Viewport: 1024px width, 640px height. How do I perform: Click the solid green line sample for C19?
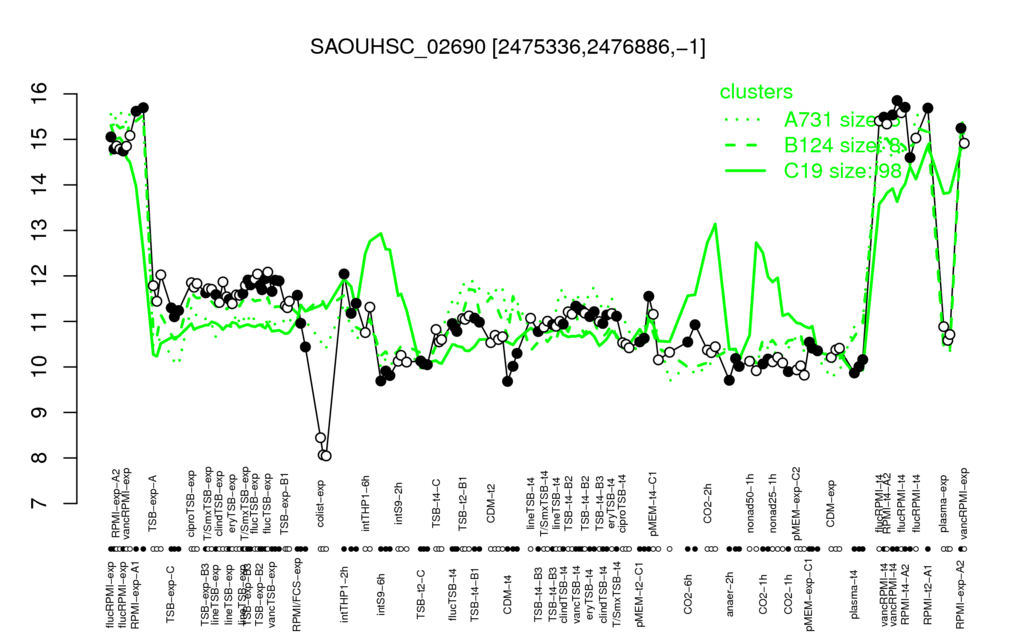coord(745,171)
